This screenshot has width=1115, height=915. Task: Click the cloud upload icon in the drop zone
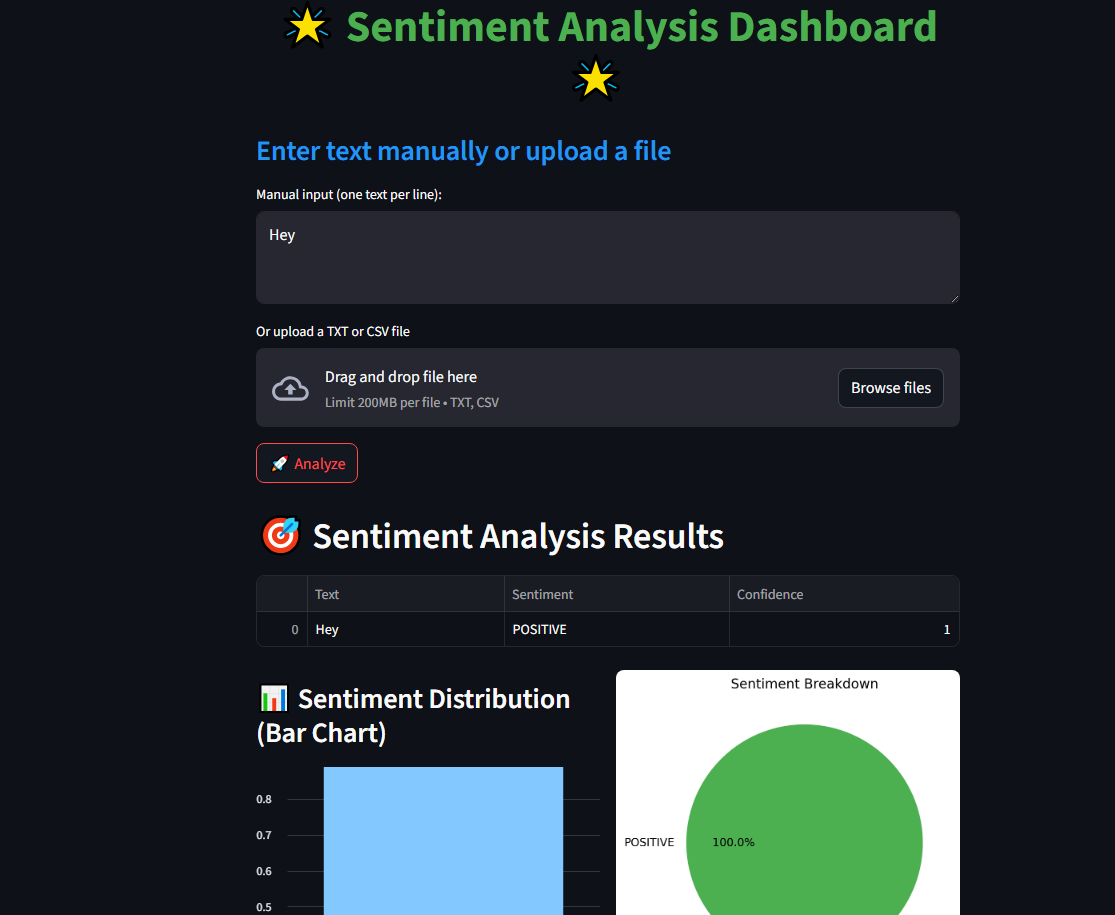tap(290, 388)
